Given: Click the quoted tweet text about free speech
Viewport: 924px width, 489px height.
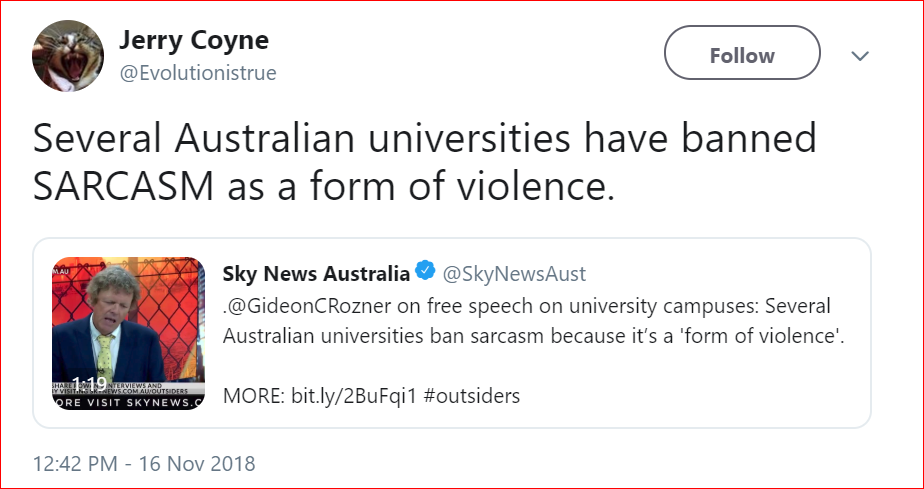Looking at the screenshot, I should coord(533,321).
